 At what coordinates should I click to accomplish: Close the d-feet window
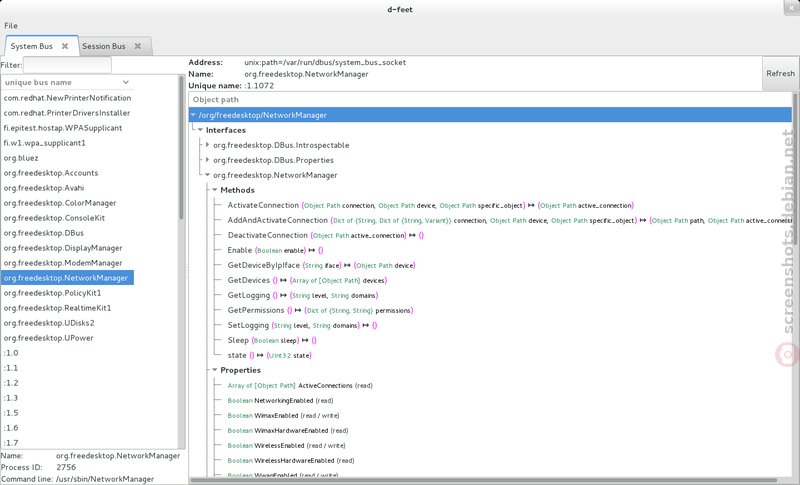[x=791, y=8]
